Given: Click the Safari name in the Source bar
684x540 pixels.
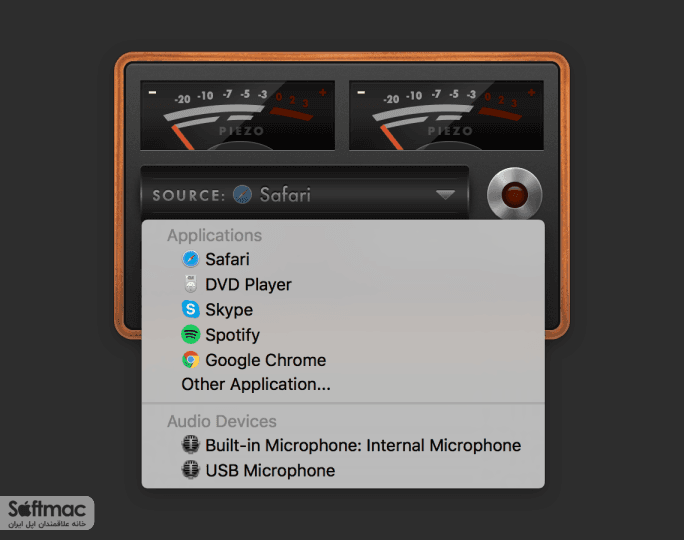Looking at the screenshot, I should [x=285, y=195].
